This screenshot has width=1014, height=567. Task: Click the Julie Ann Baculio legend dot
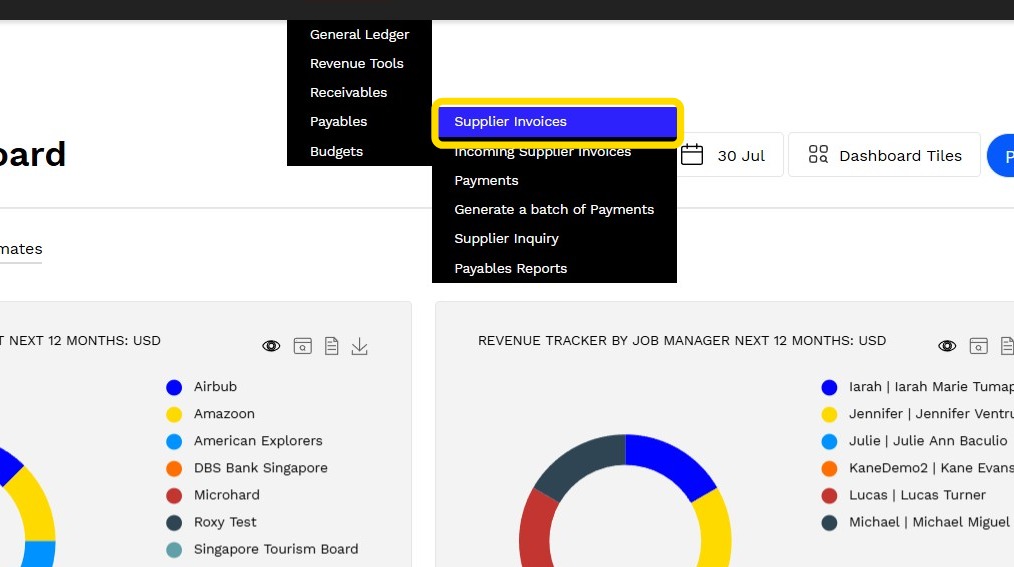[829, 442]
